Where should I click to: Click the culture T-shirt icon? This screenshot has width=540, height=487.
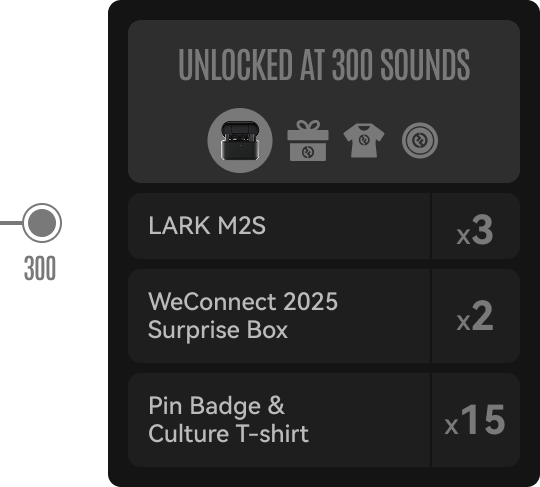[364, 140]
